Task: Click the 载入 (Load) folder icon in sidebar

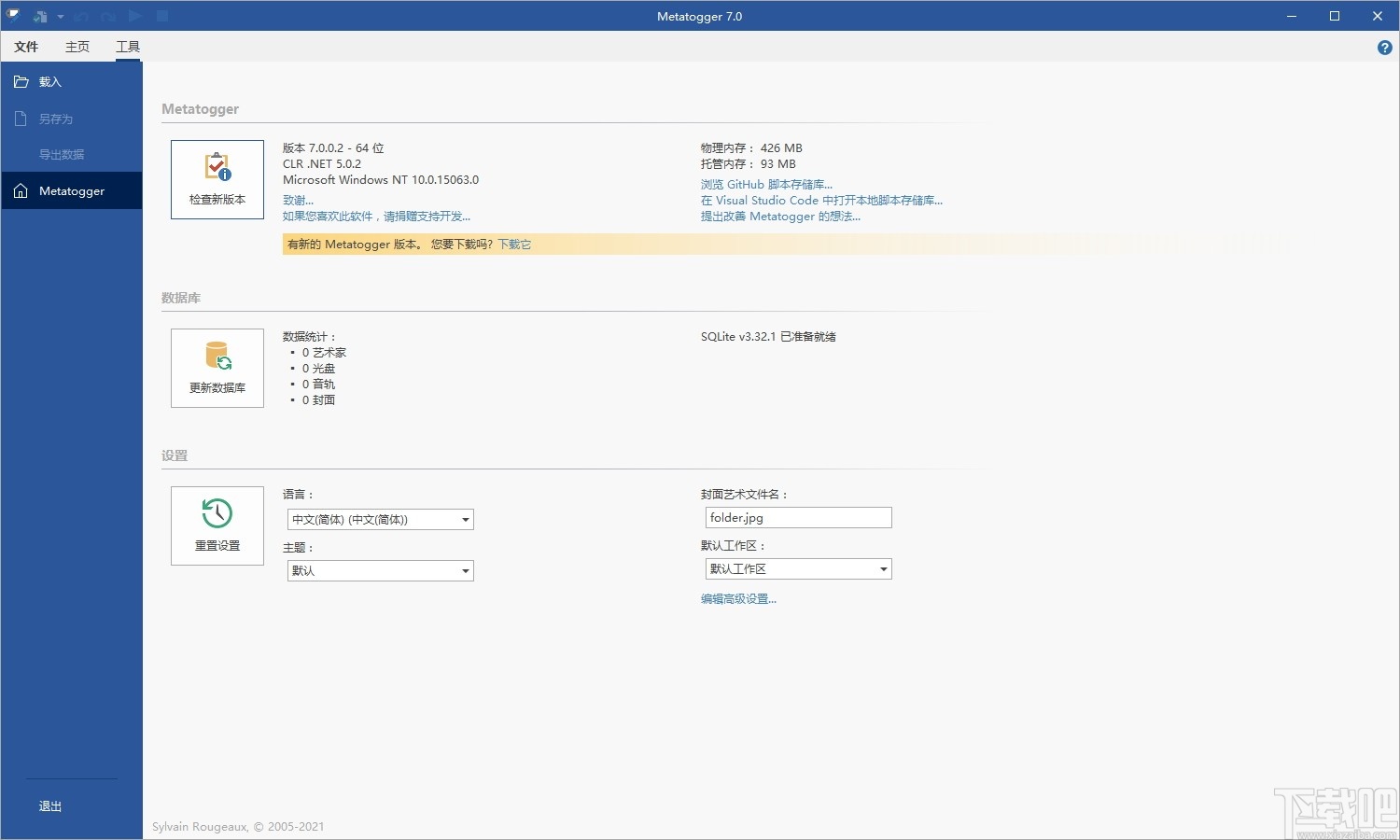Action: tap(21, 81)
